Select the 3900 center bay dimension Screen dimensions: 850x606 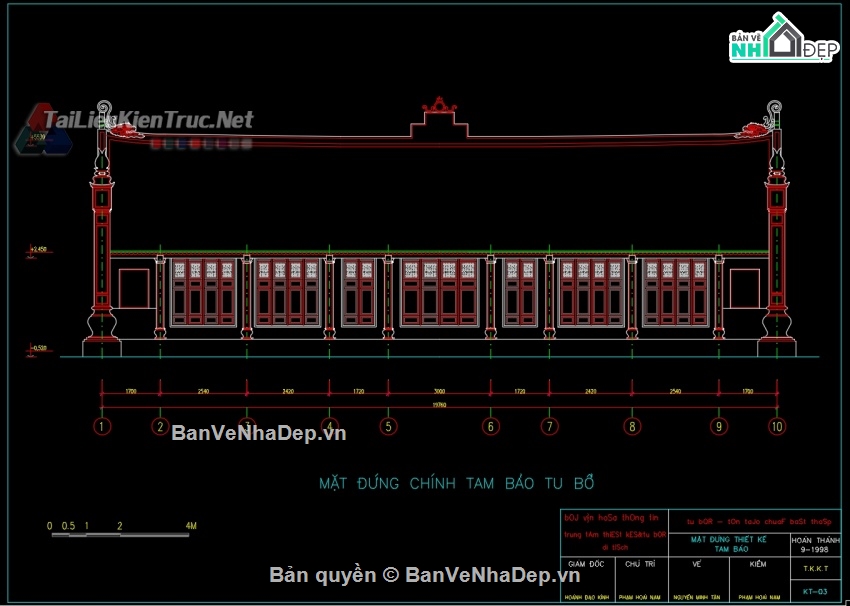438,391
